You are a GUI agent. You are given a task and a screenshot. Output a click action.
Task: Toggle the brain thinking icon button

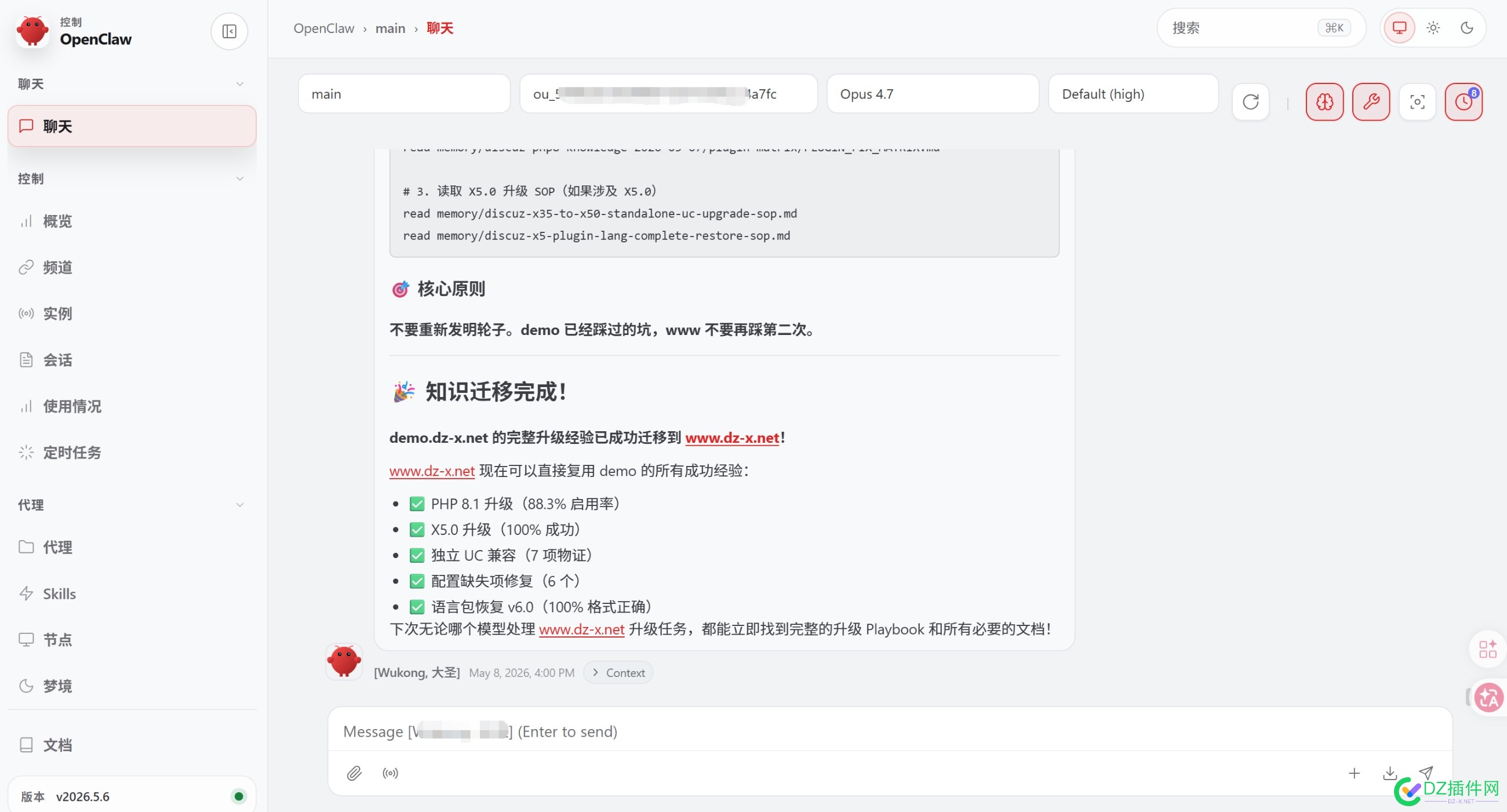point(1324,102)
